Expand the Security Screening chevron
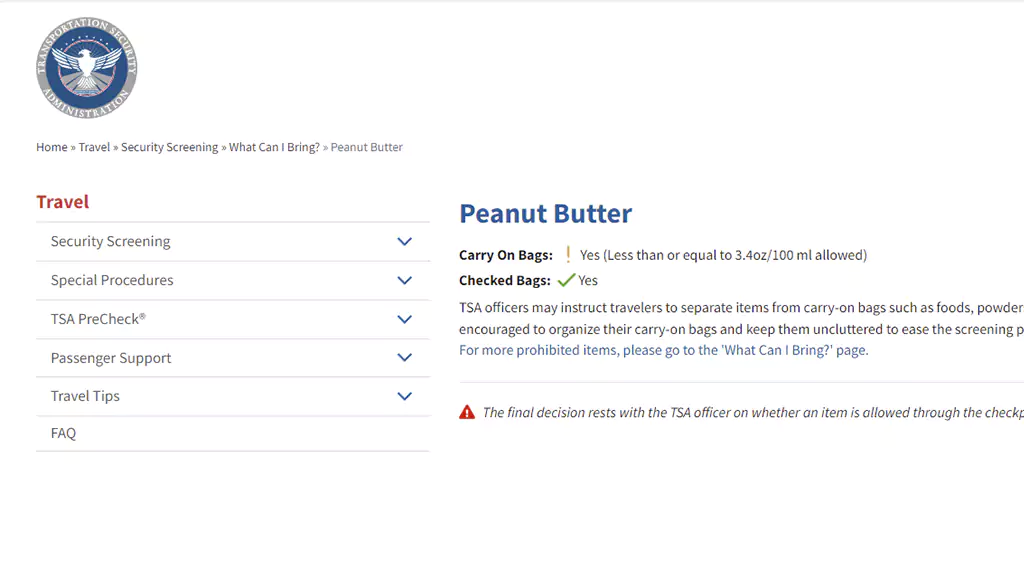Screen dimensions: 1024x576 pos(405,242)
